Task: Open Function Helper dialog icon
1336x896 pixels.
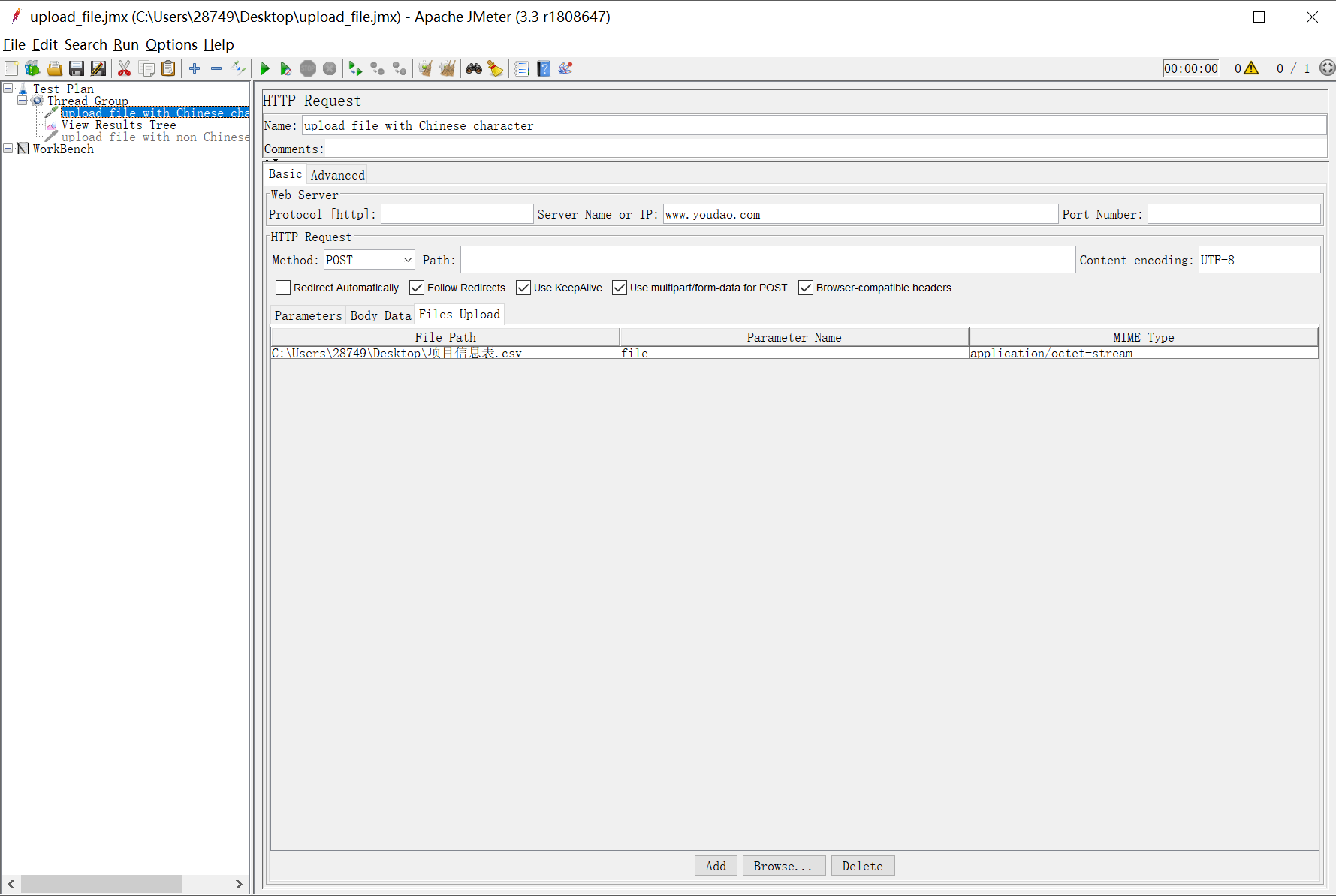Action: point(521,69)
